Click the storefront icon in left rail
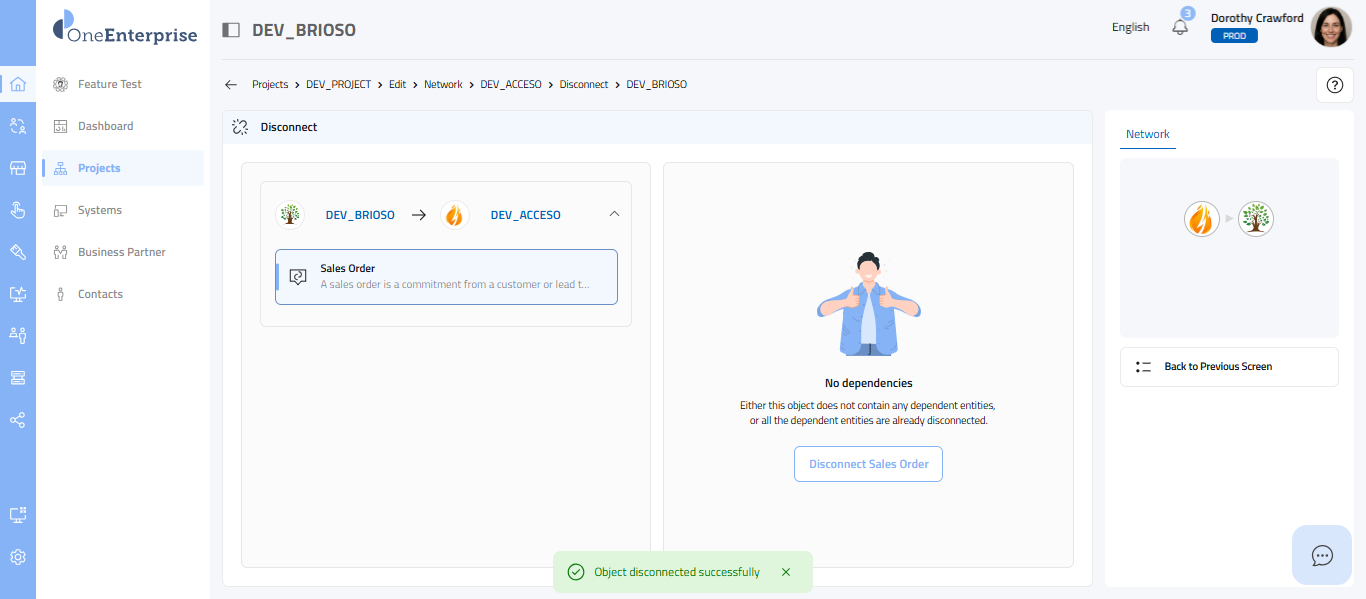The width and height of the screenshot is (1366, 599). (x=18, y=168)
